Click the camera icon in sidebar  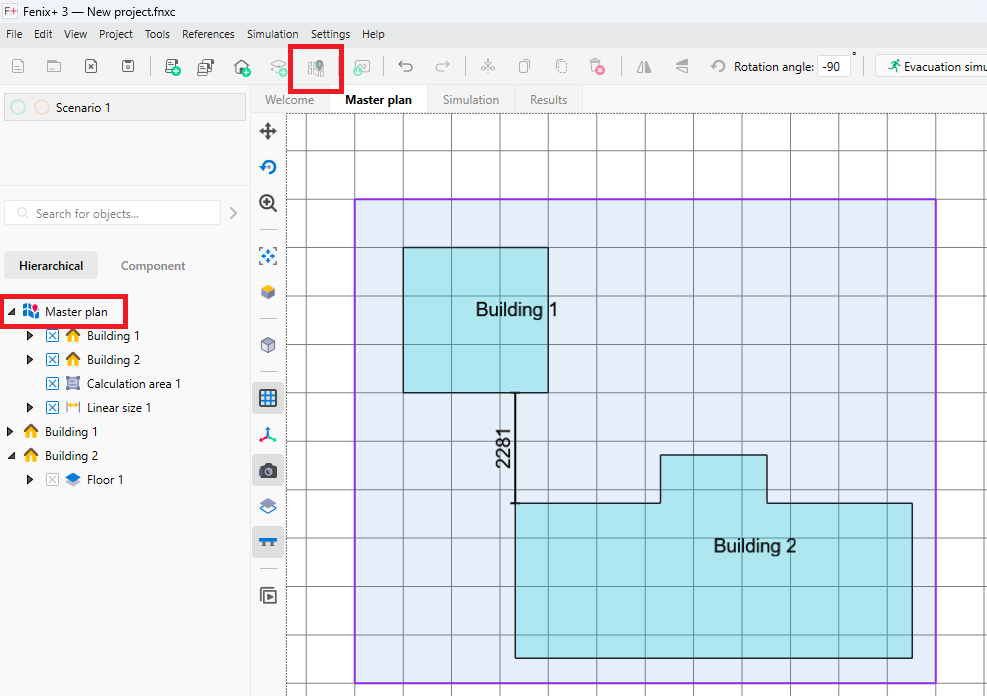pyautogui.click(x=268, y=470)
